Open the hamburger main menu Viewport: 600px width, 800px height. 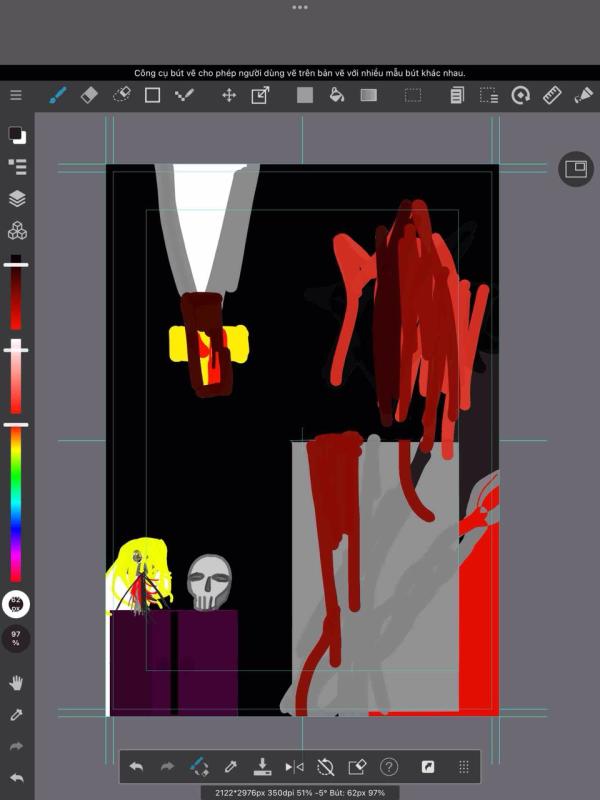pyautogui.click(x=16, y=95)
